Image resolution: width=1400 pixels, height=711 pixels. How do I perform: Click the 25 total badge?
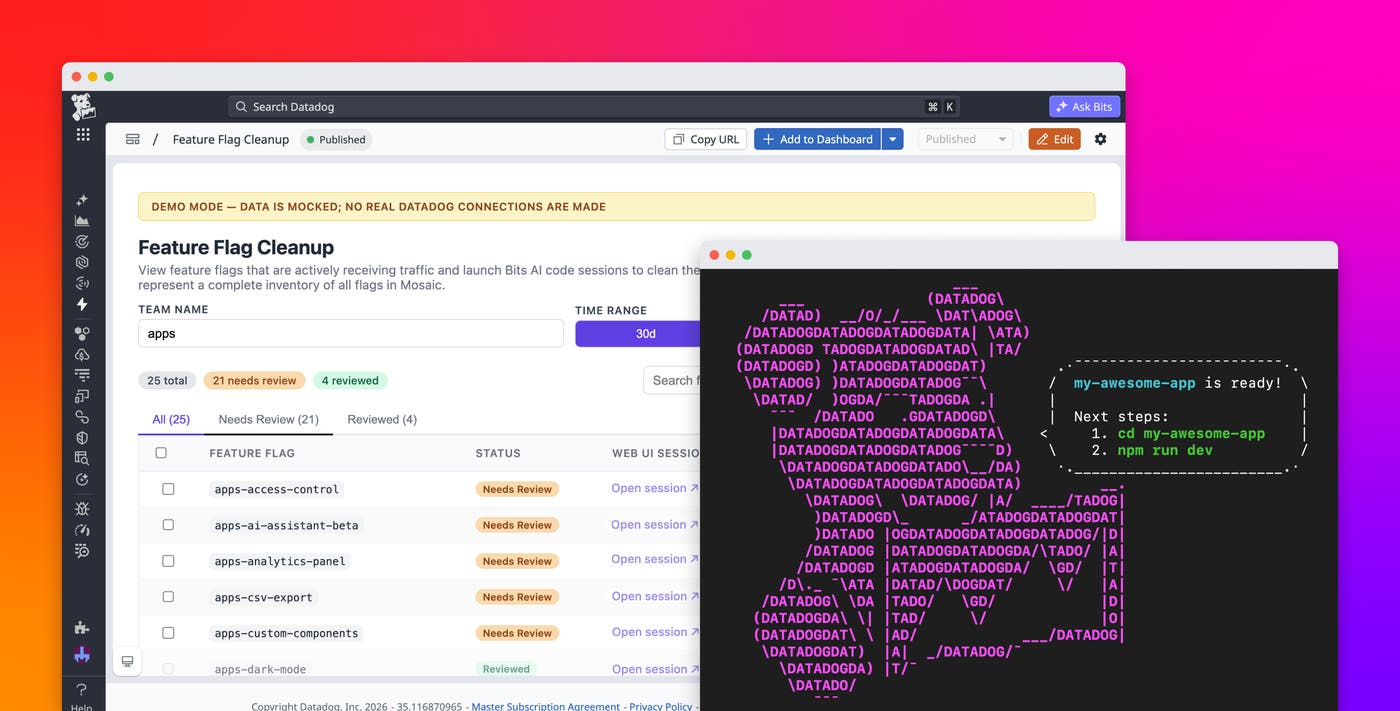tap(167, 380)
